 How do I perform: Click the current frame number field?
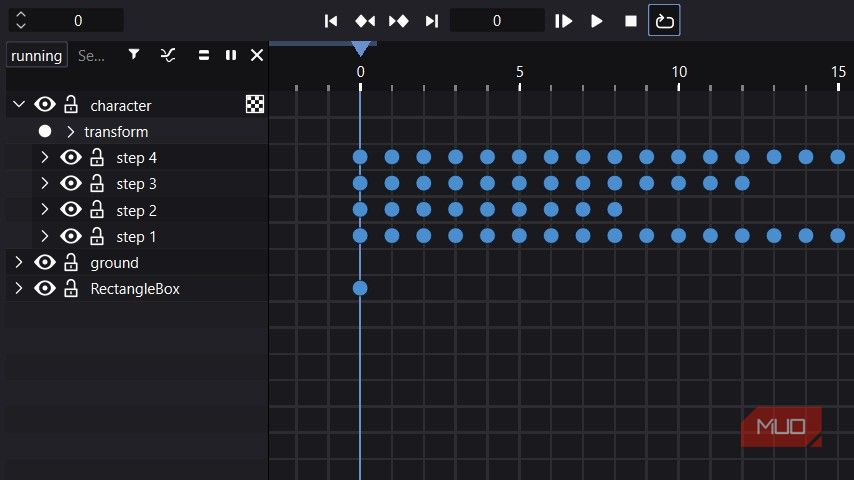(x=497, y=21)
